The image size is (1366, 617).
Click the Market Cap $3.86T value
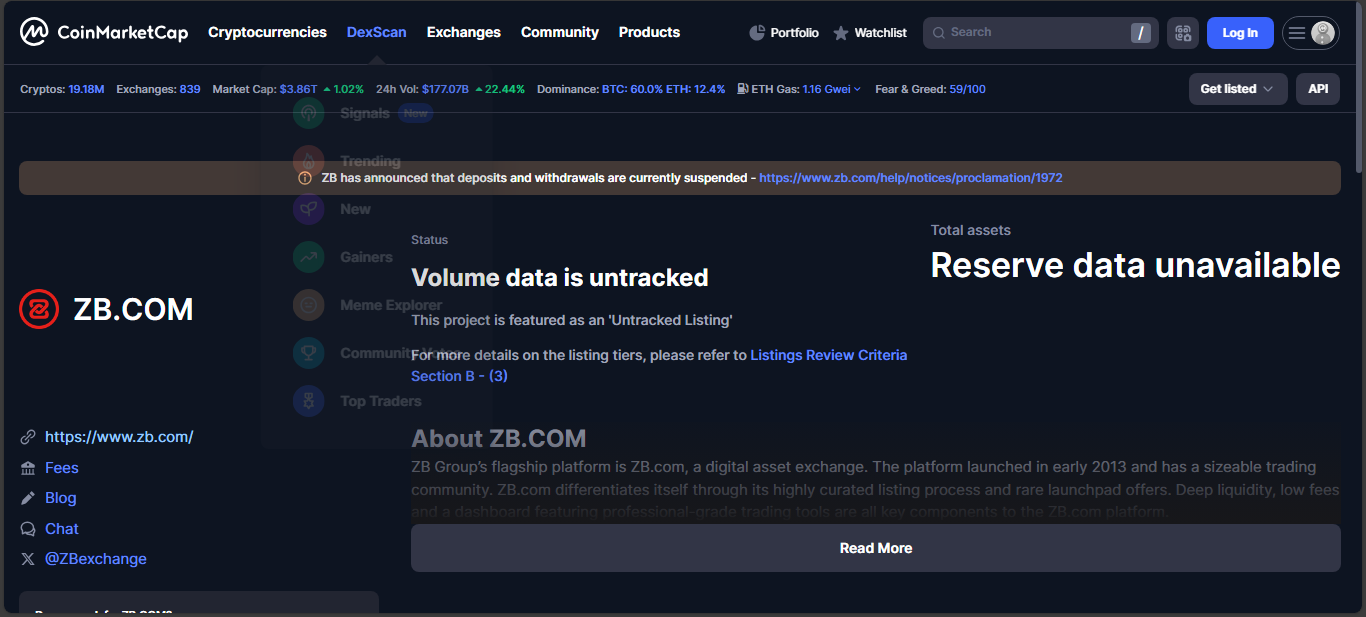(x=298, y=89)
